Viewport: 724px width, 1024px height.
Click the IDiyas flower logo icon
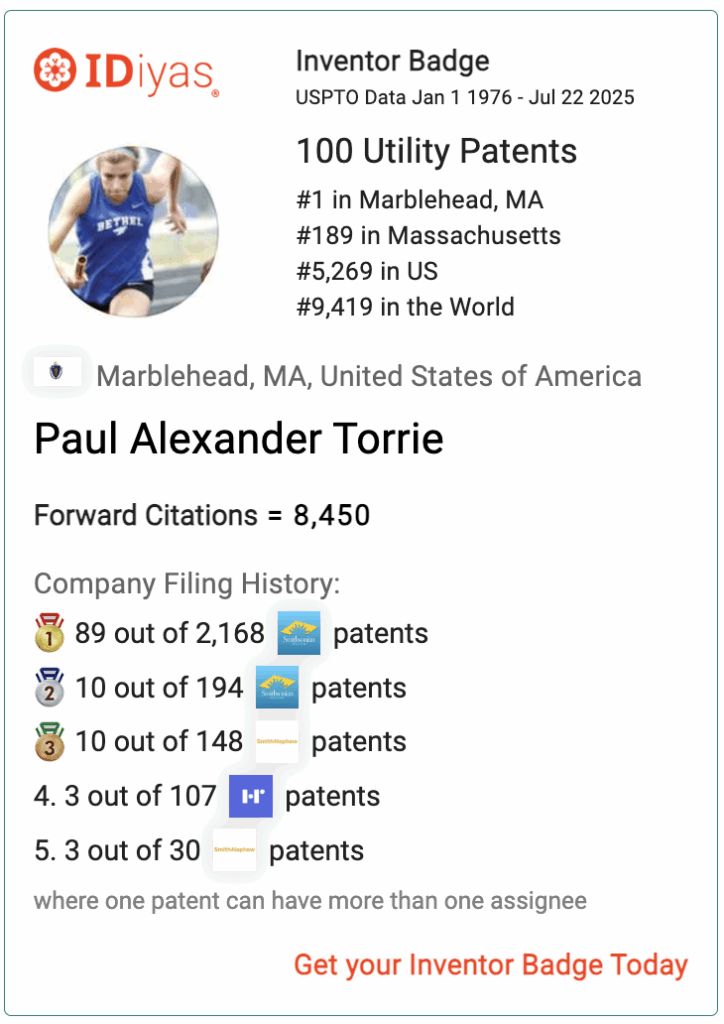(x=55, y=69)
